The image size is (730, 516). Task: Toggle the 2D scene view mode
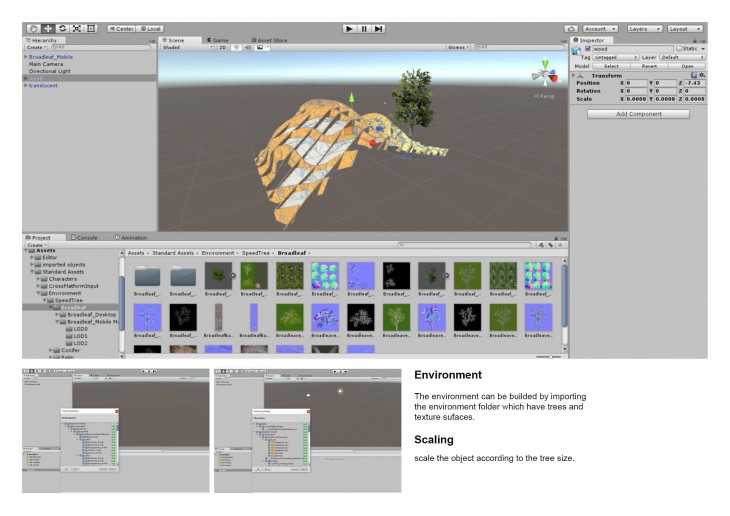coord(223,47)
